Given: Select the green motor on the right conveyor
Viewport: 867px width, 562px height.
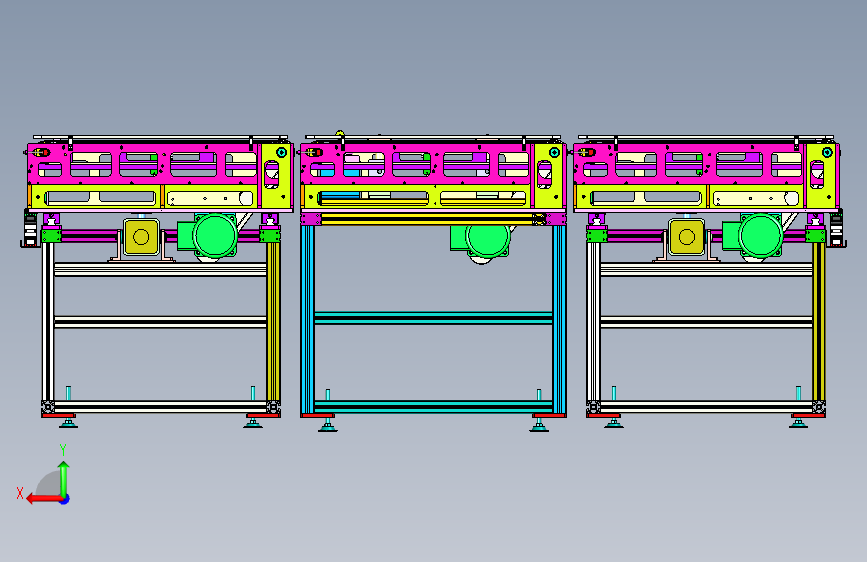Looking at the screenshot, I should coord(753,236).
